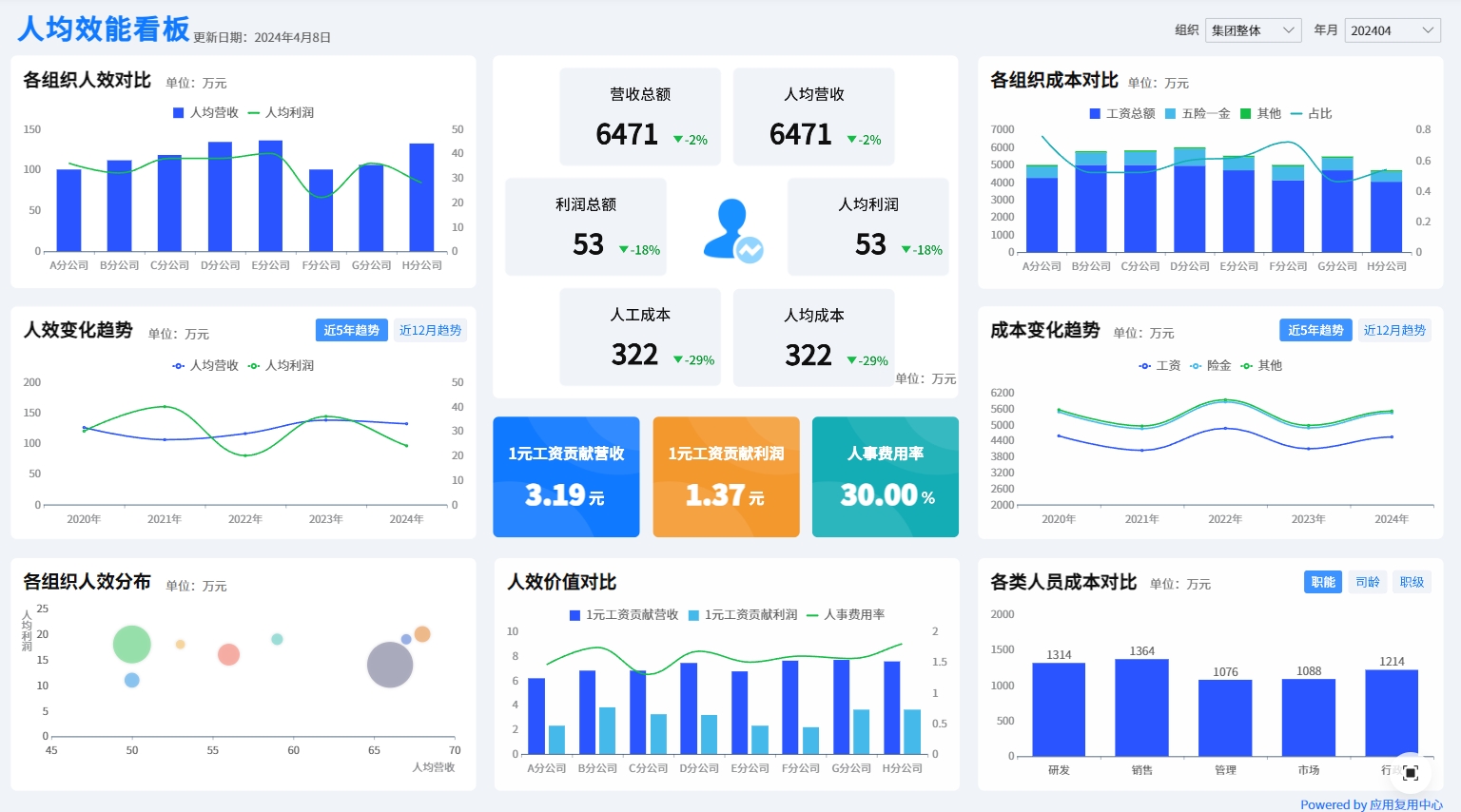
Task: Click the 人均利润 53 card
Action: (868, 227)
